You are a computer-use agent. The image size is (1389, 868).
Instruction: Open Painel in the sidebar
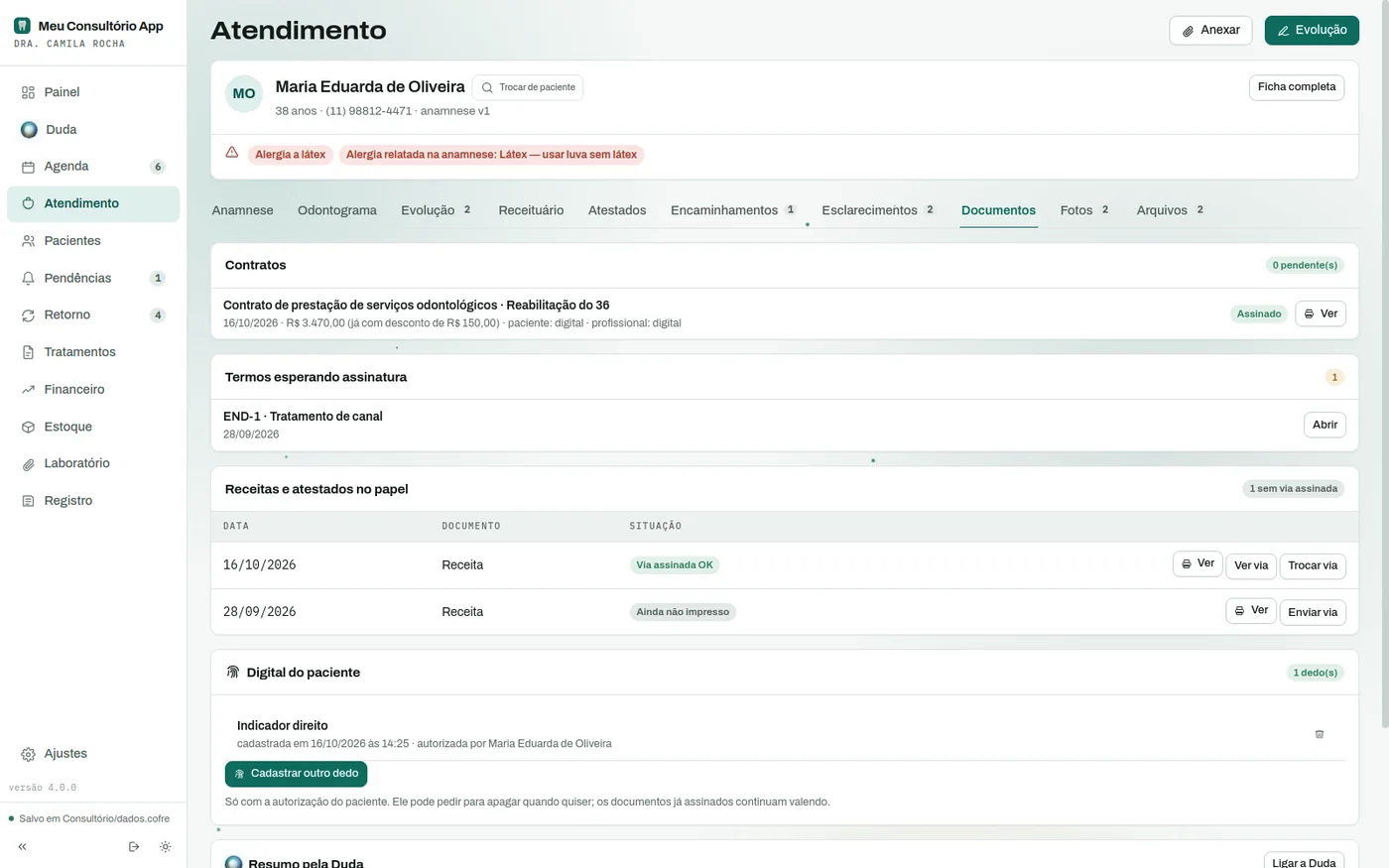[93, 92]
